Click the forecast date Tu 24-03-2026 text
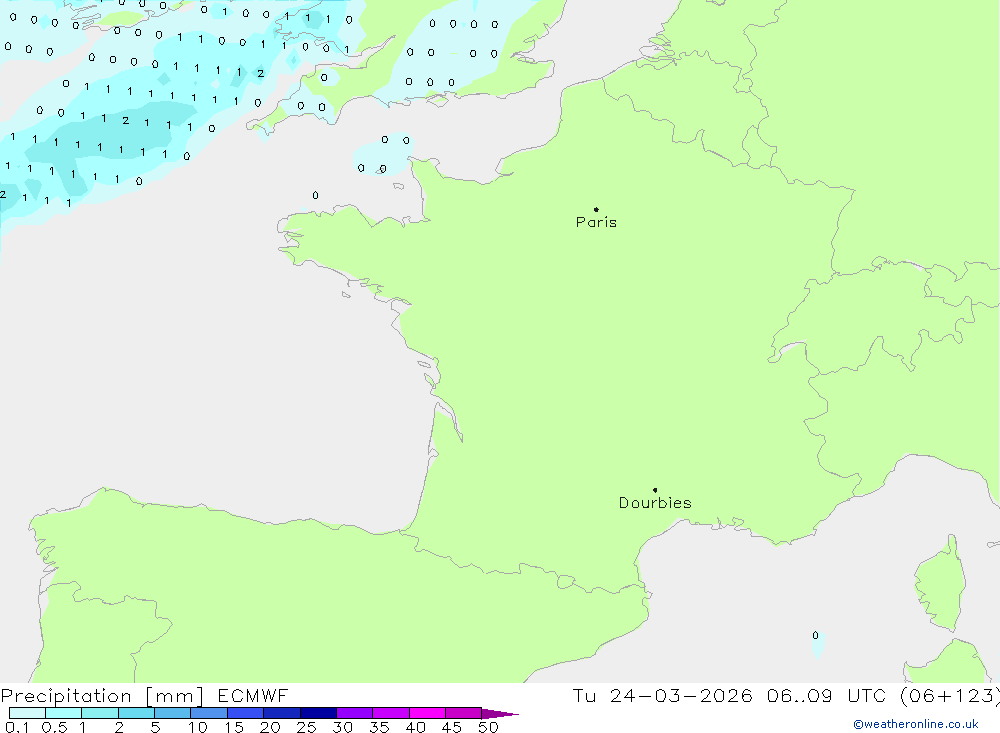The height and width of the screenshot is (733, 1000). pyautogui.click(x=662, y=695)
